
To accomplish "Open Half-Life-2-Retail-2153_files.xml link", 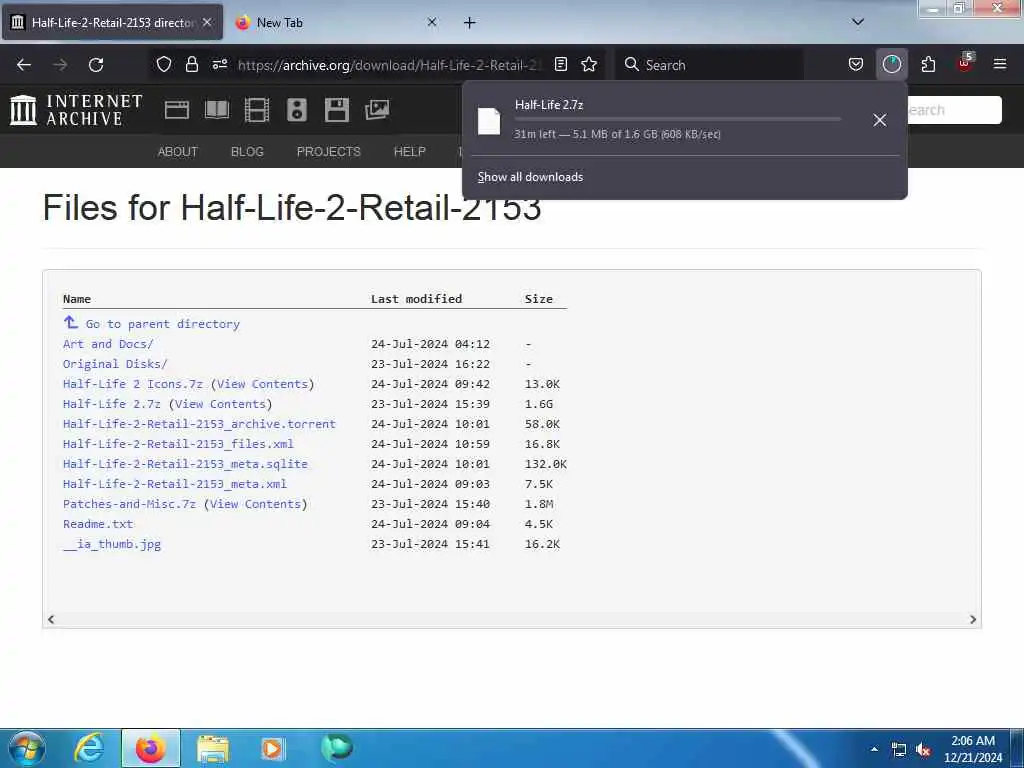I will [178, 444].
